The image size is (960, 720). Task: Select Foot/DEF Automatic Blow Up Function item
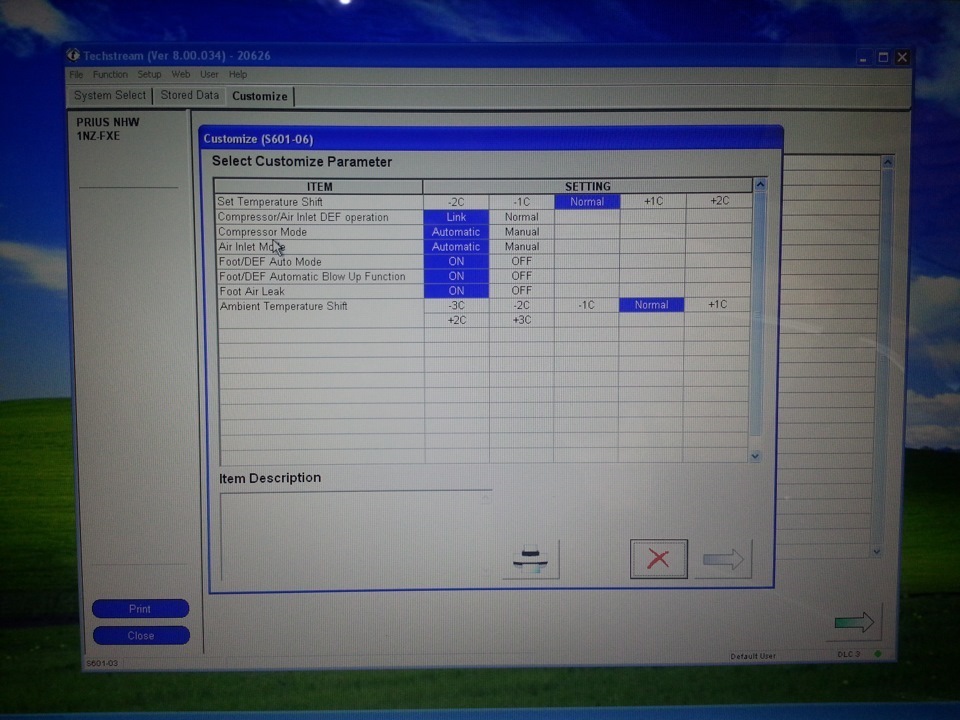(320, 276)
